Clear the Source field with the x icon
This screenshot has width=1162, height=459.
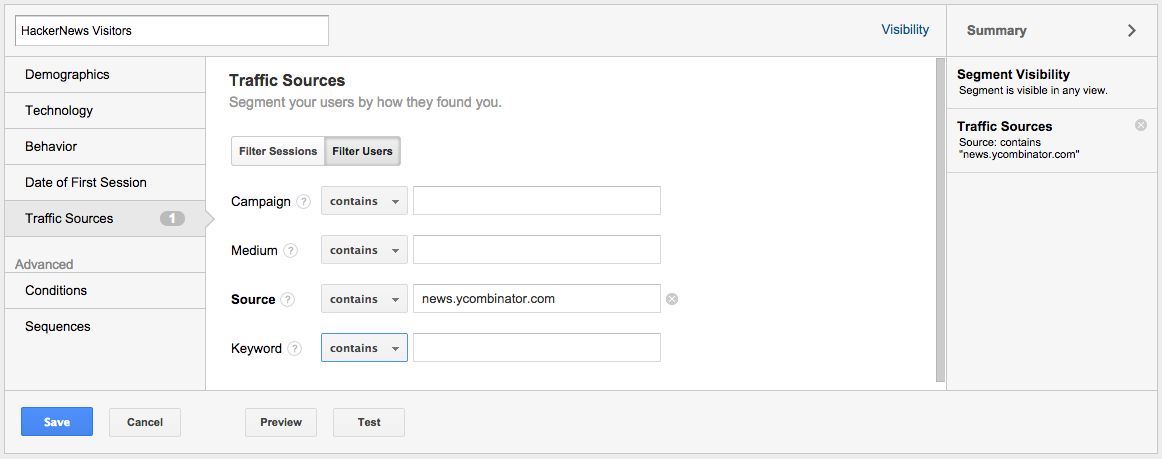coord(671,300)
